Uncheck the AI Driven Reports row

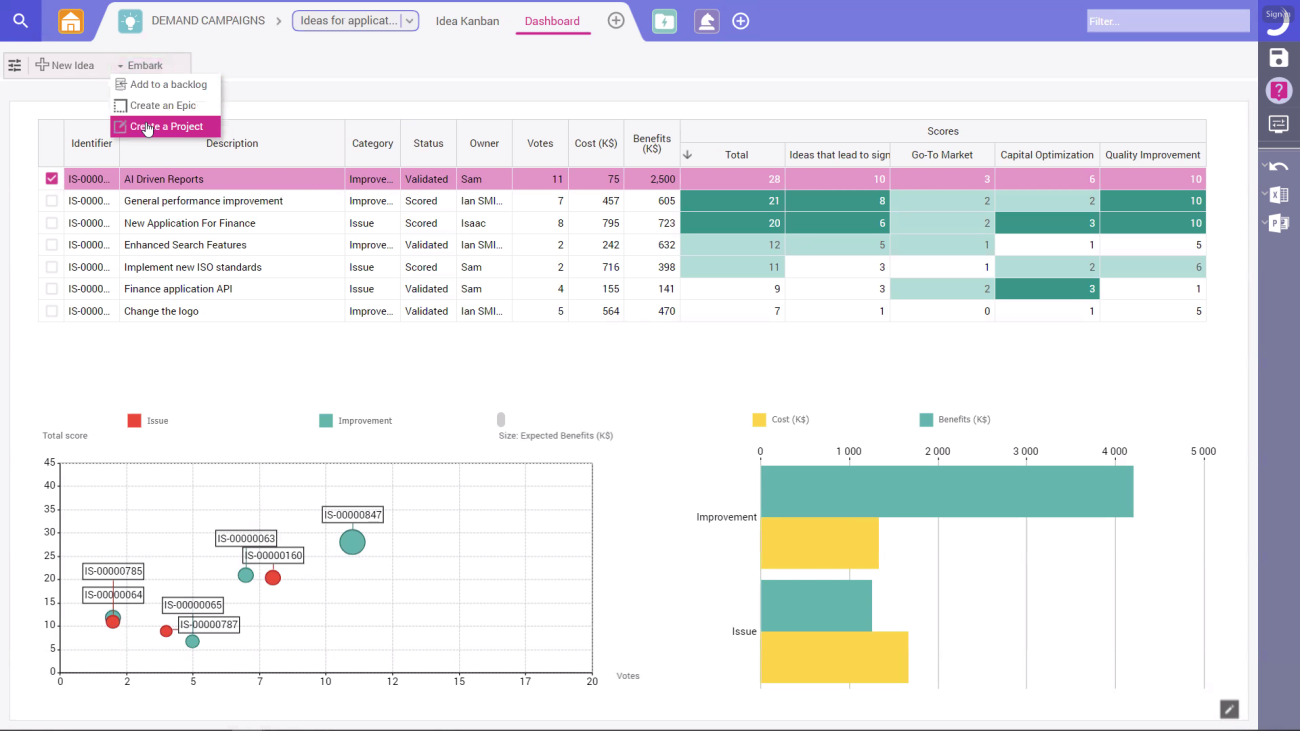pyautogui.click(x=51, y=178)
